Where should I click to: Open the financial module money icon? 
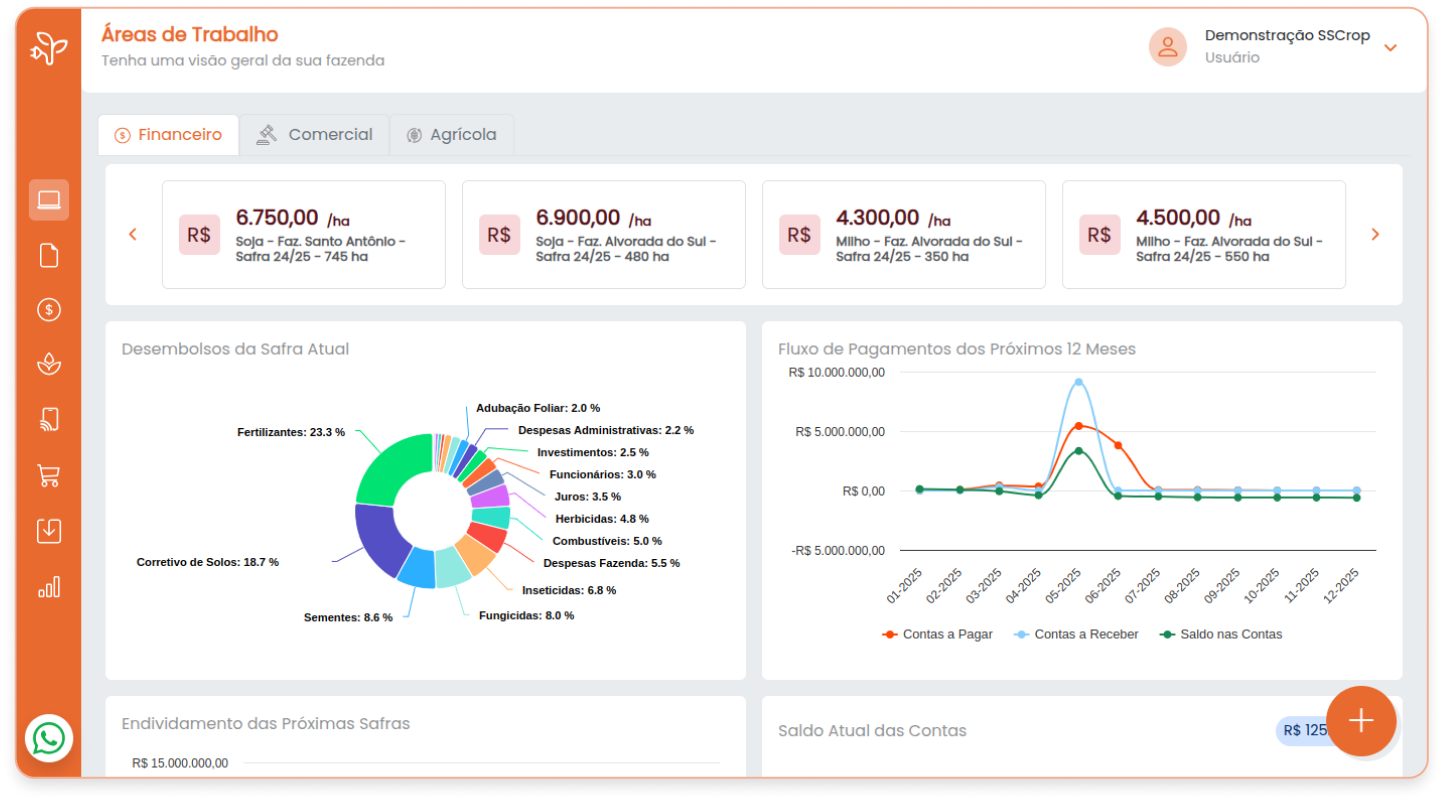[48, 309]
